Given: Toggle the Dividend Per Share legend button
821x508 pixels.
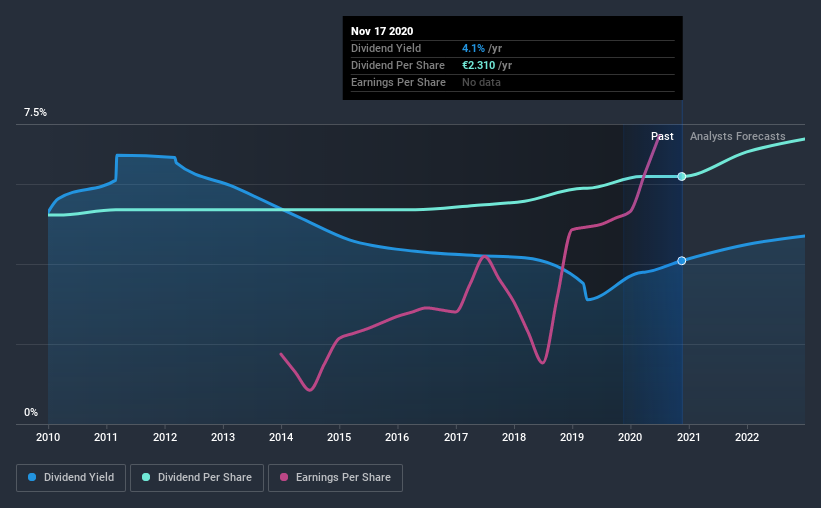Looking at the screenshot, I should pos(197,478).
